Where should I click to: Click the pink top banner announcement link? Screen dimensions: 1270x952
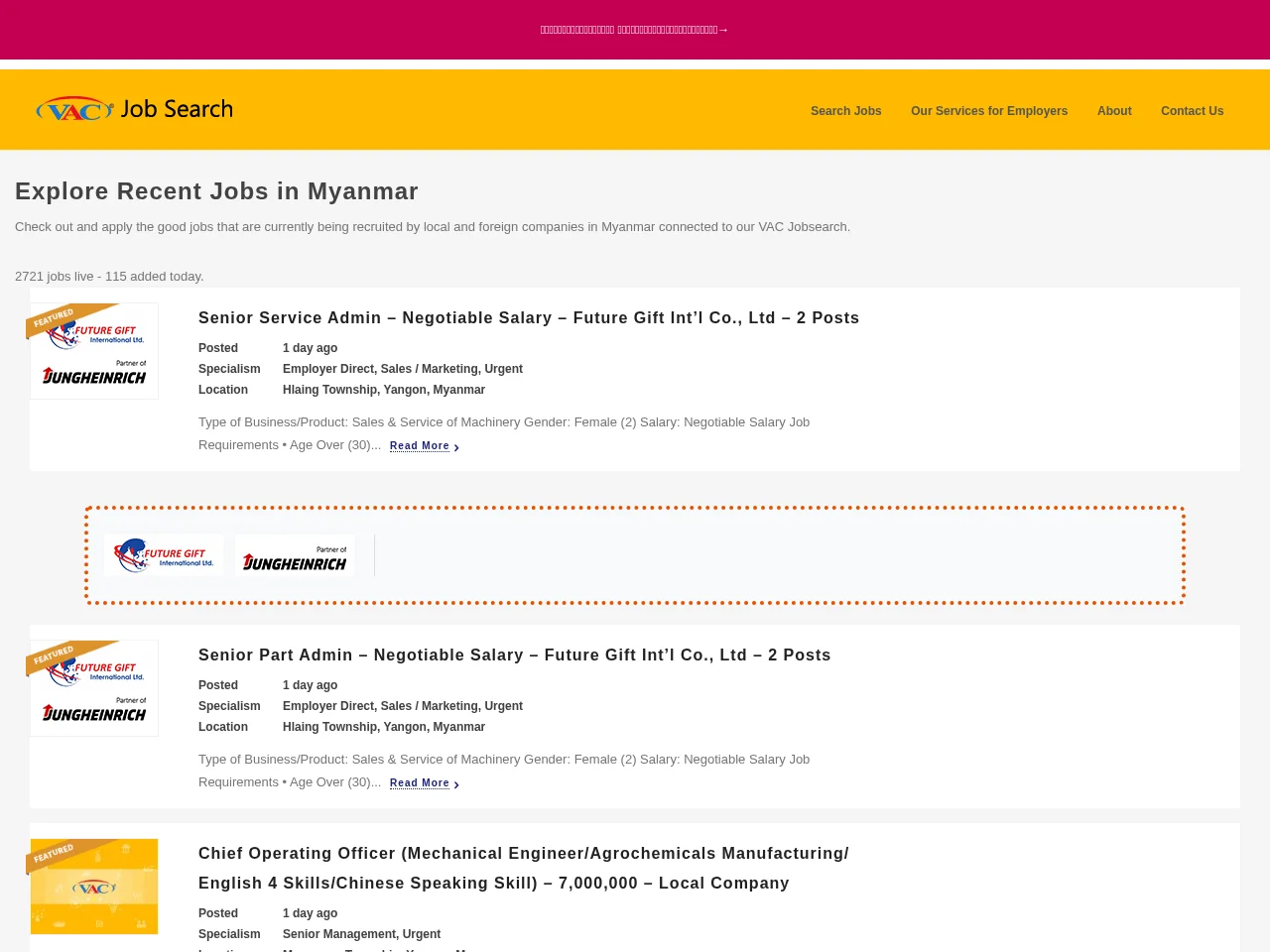coord(635,30)
